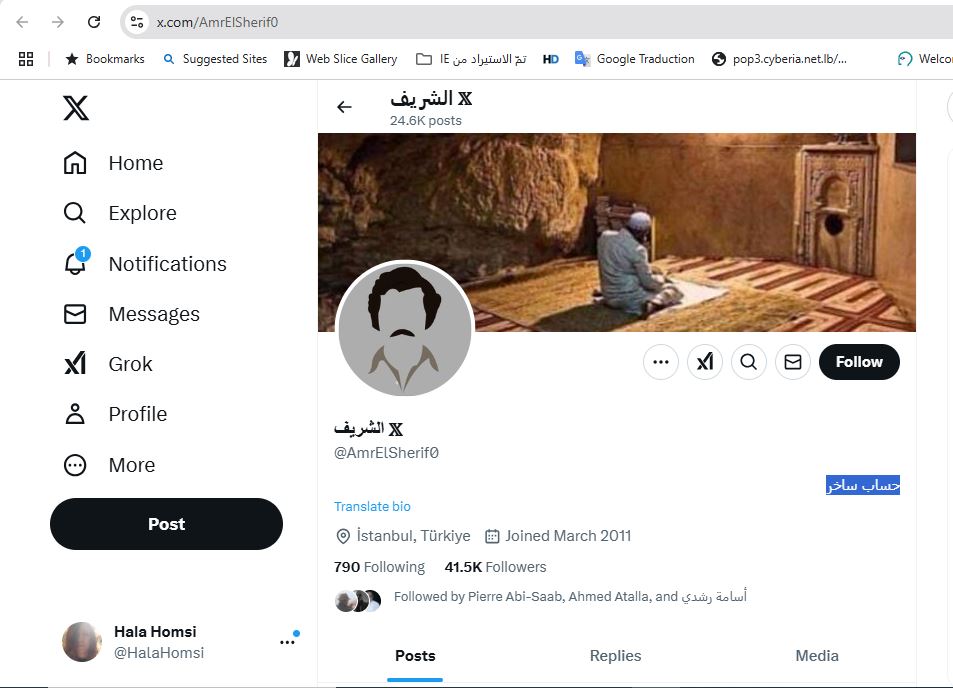
Task: Open the profile's three-dot options menu
Action: click(x=661, y=362)
